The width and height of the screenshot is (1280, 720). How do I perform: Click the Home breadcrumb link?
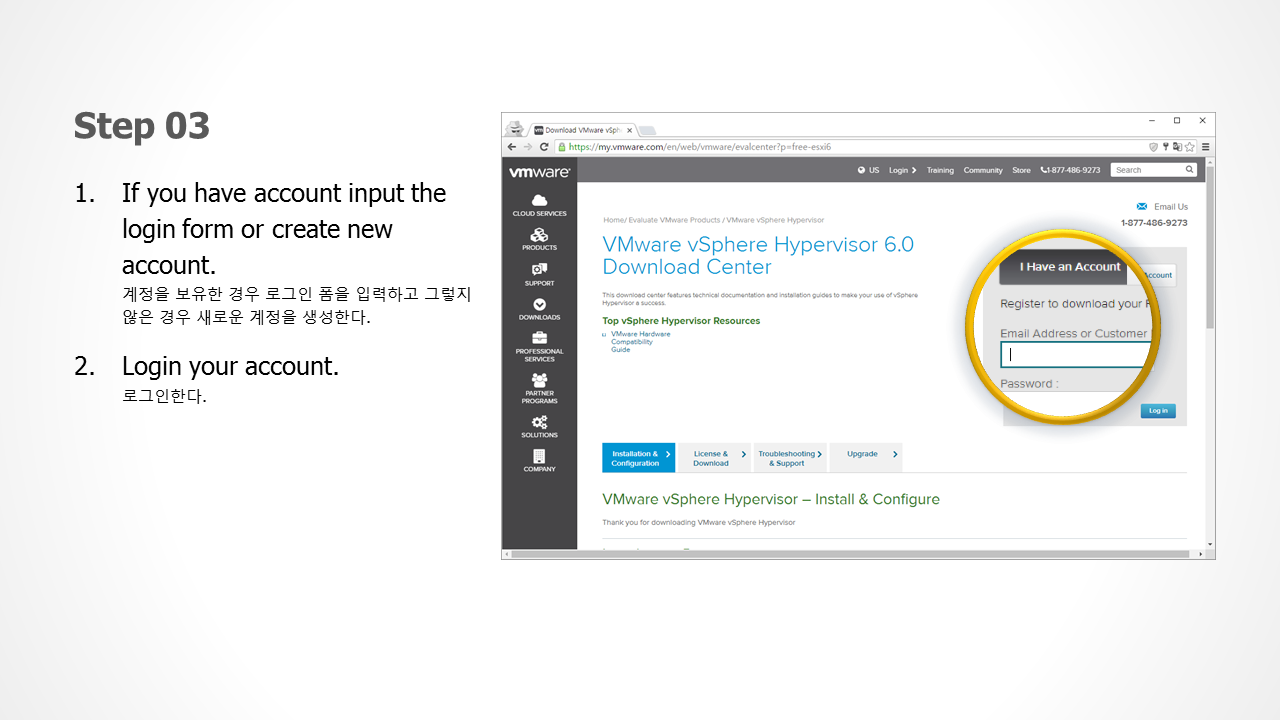tap(613, 220)
